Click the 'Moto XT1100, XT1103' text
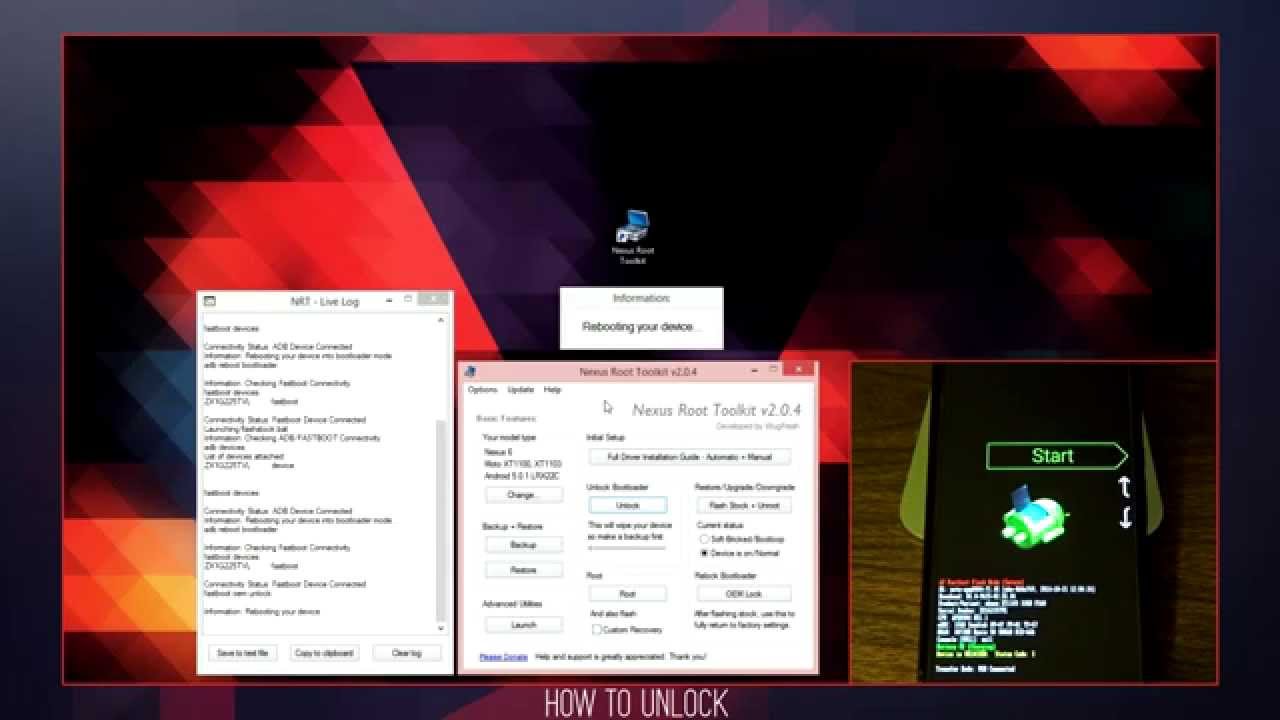Viewport: 1280px width, 720px height. point(523,464)
